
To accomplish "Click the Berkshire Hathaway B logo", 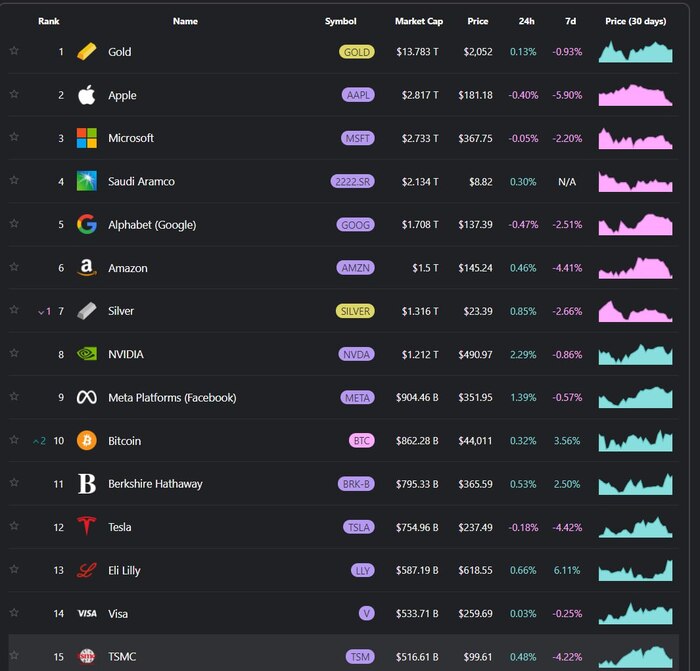I will coord(87,484).
